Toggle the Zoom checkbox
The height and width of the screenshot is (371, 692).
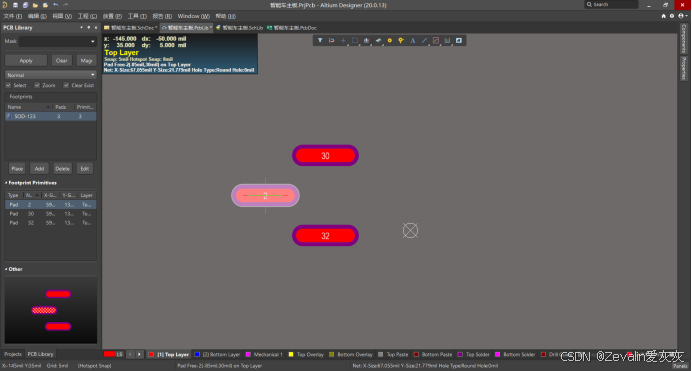37,85
